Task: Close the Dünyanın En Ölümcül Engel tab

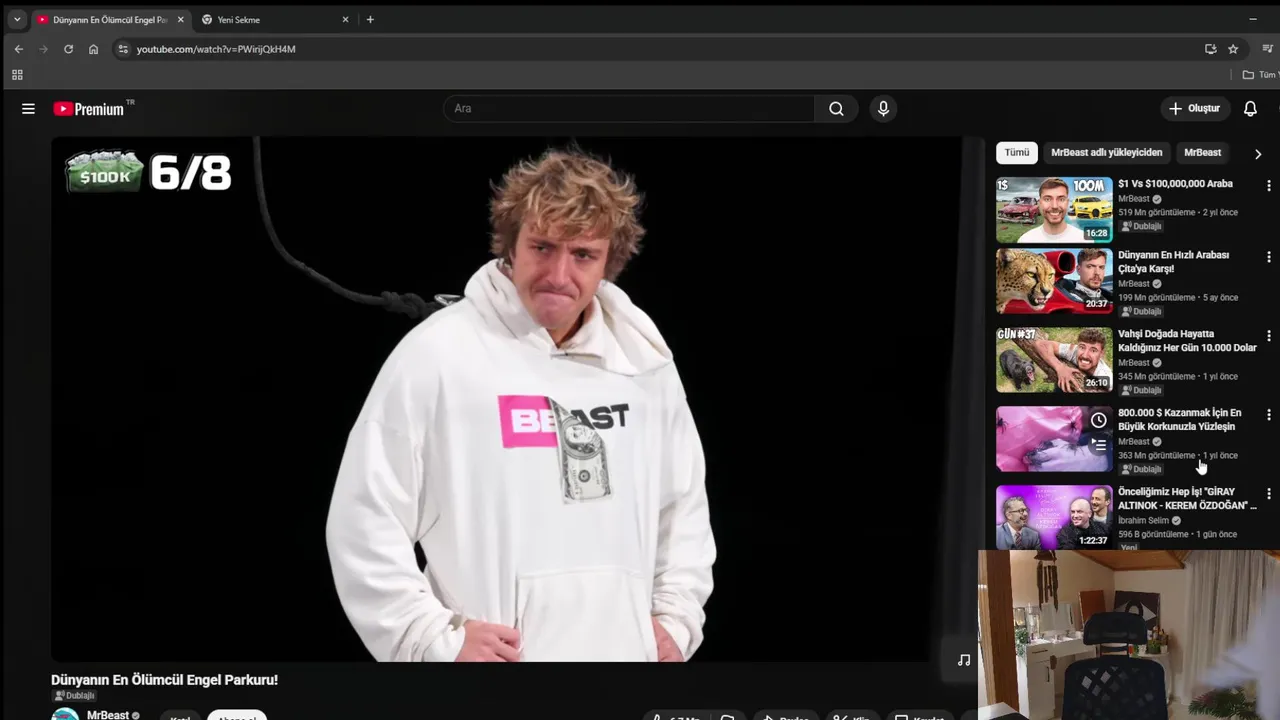Action: coord(180,19)
